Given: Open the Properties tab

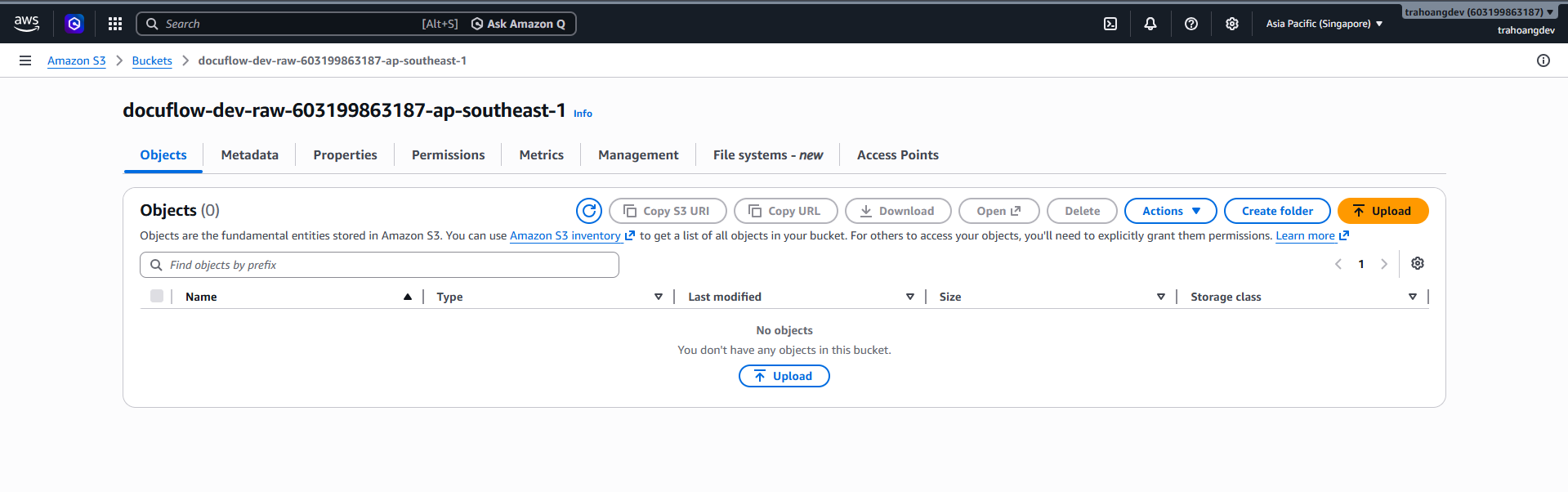Looking at the screenshot, I should (x=346, y=154).
